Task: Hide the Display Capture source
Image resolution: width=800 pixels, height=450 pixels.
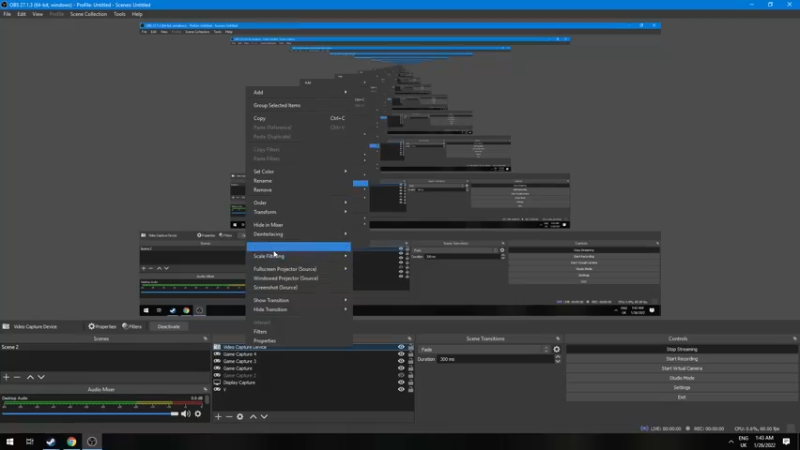Action: [x=401, y=383]
